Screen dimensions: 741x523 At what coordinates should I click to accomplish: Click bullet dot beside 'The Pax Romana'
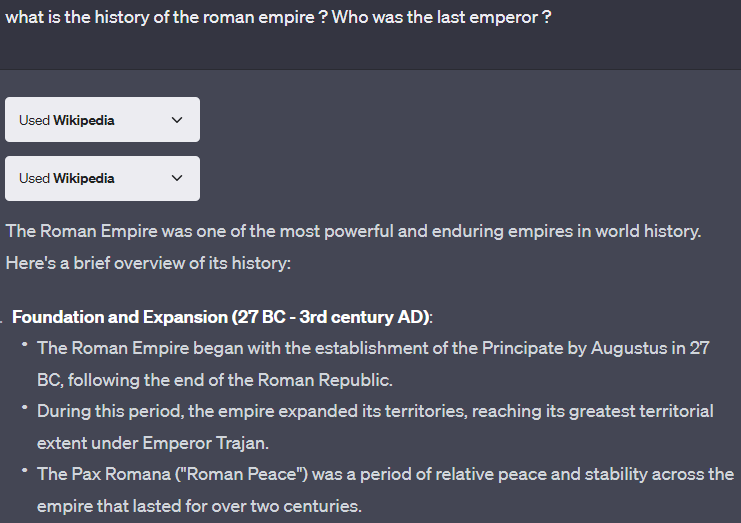pos(25,471)
